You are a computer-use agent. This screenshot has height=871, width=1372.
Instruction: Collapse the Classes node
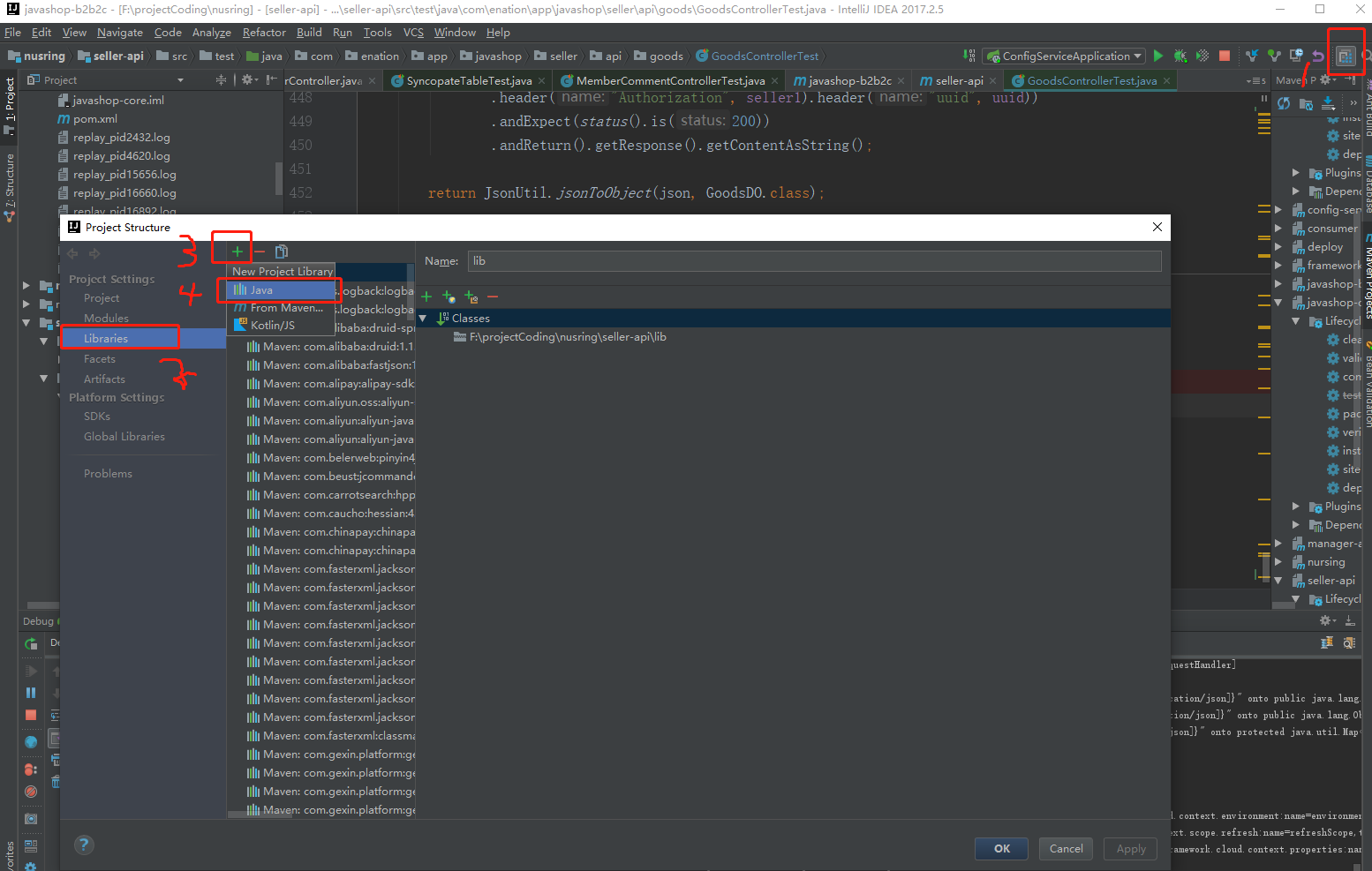[x=423, y=318]
